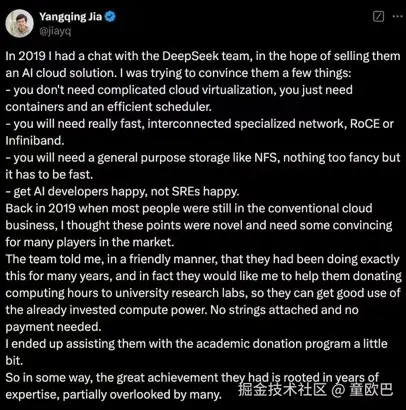Click the 'containers and an efficient scheduler' line

click(x=108, y=107)
